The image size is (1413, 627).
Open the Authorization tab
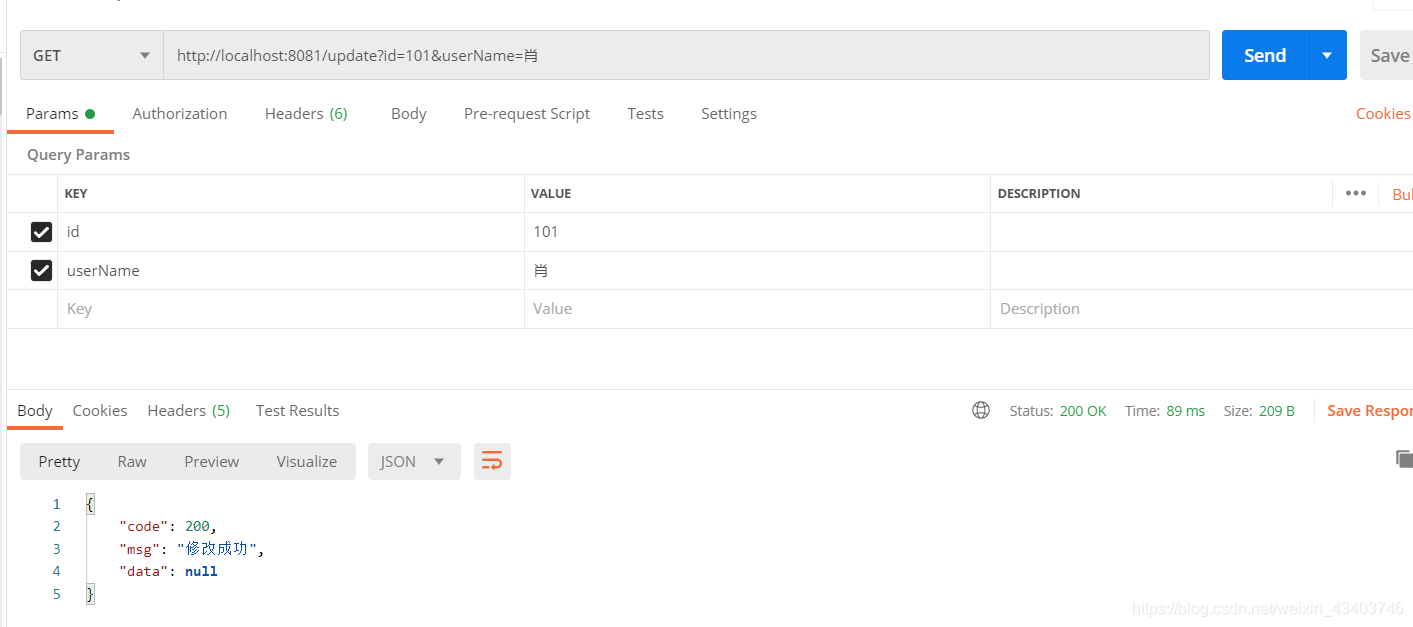pyautogui.click(x=180, y=113)
